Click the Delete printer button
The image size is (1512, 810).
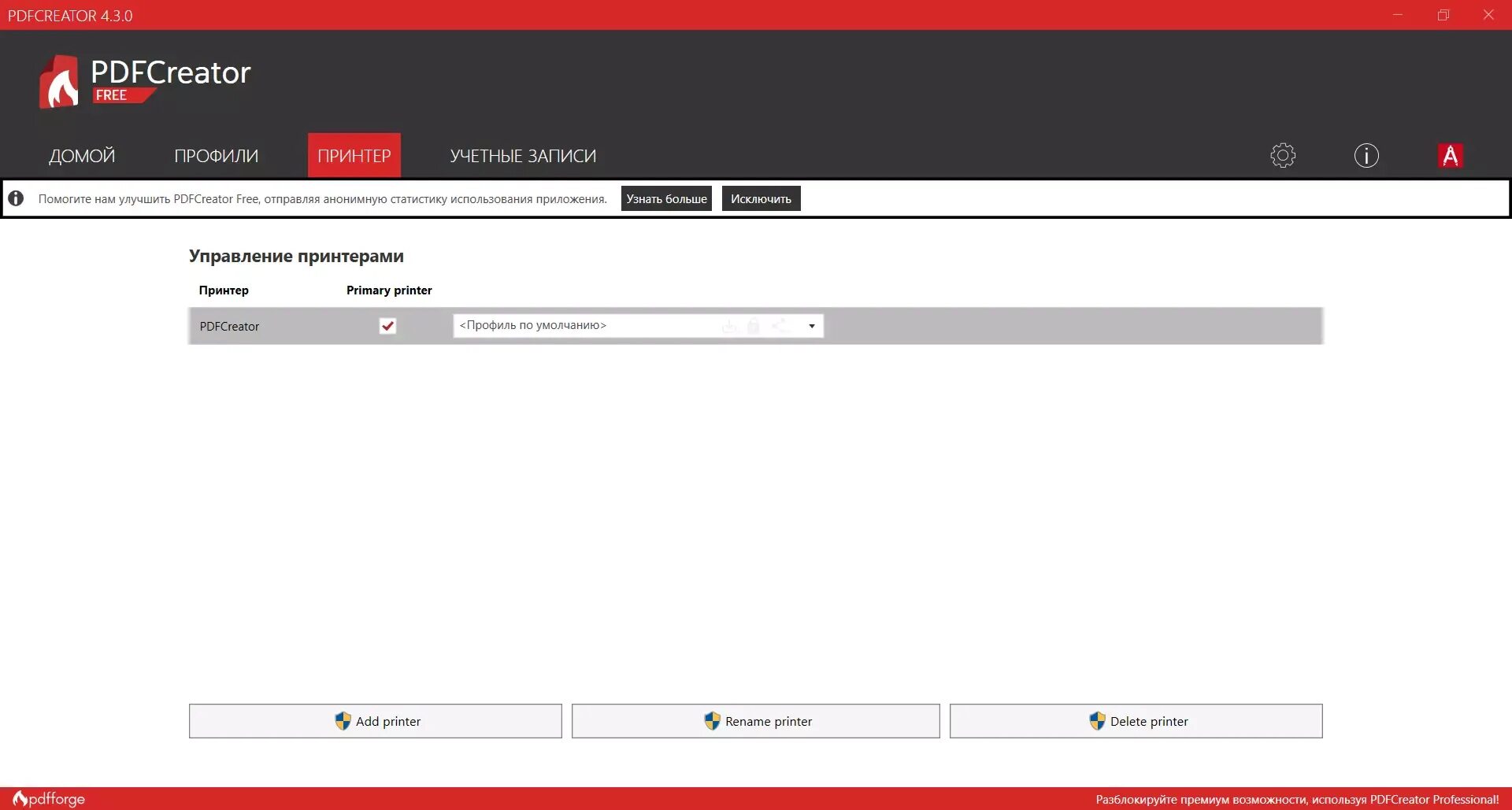pyautogui.click(x=1136, y=721)
